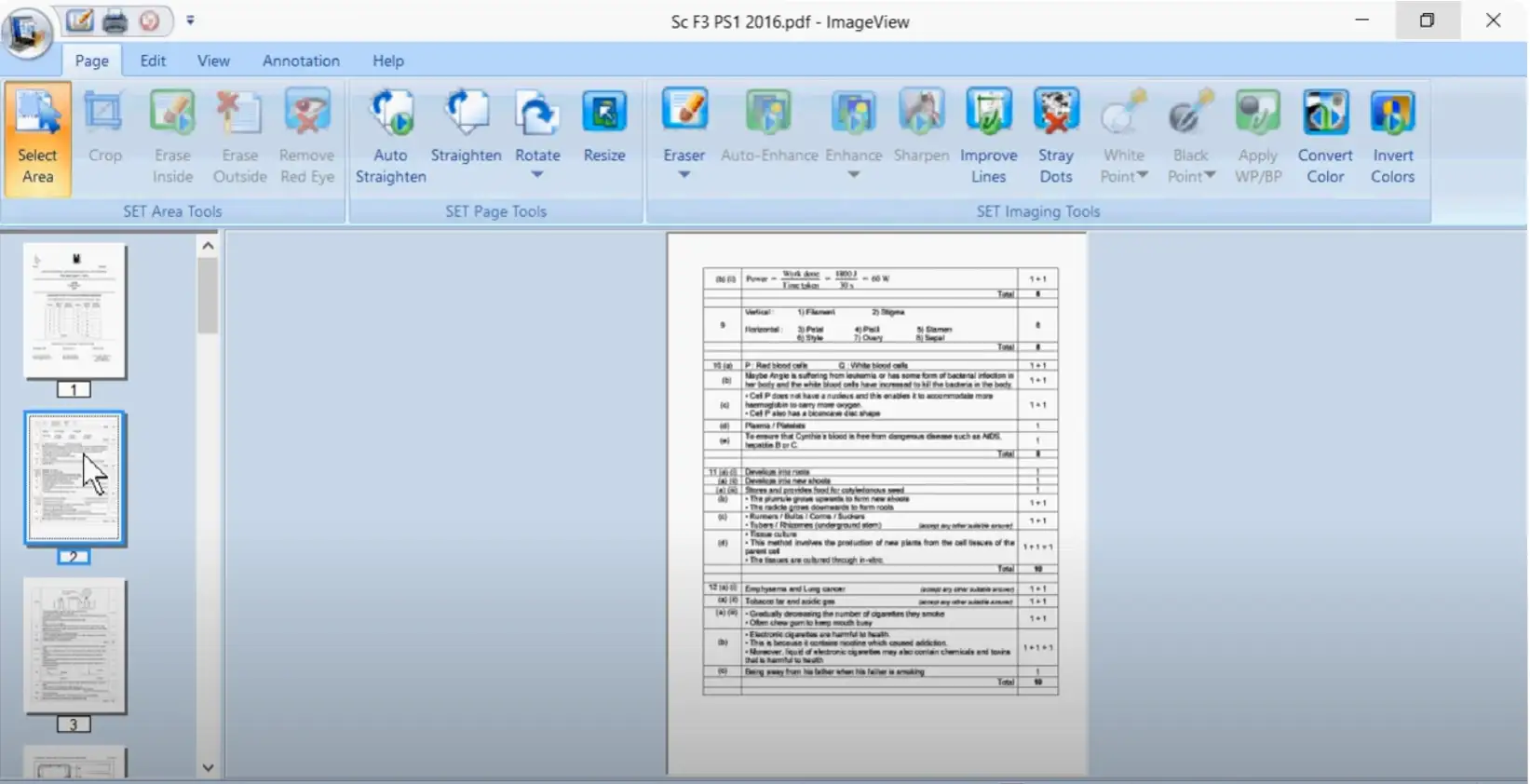Image resolution: width=1530 pixels, height=784 pixels.
Task: Switch to the Edit tab
Action: pyautogui.click(x=153, y=61)
